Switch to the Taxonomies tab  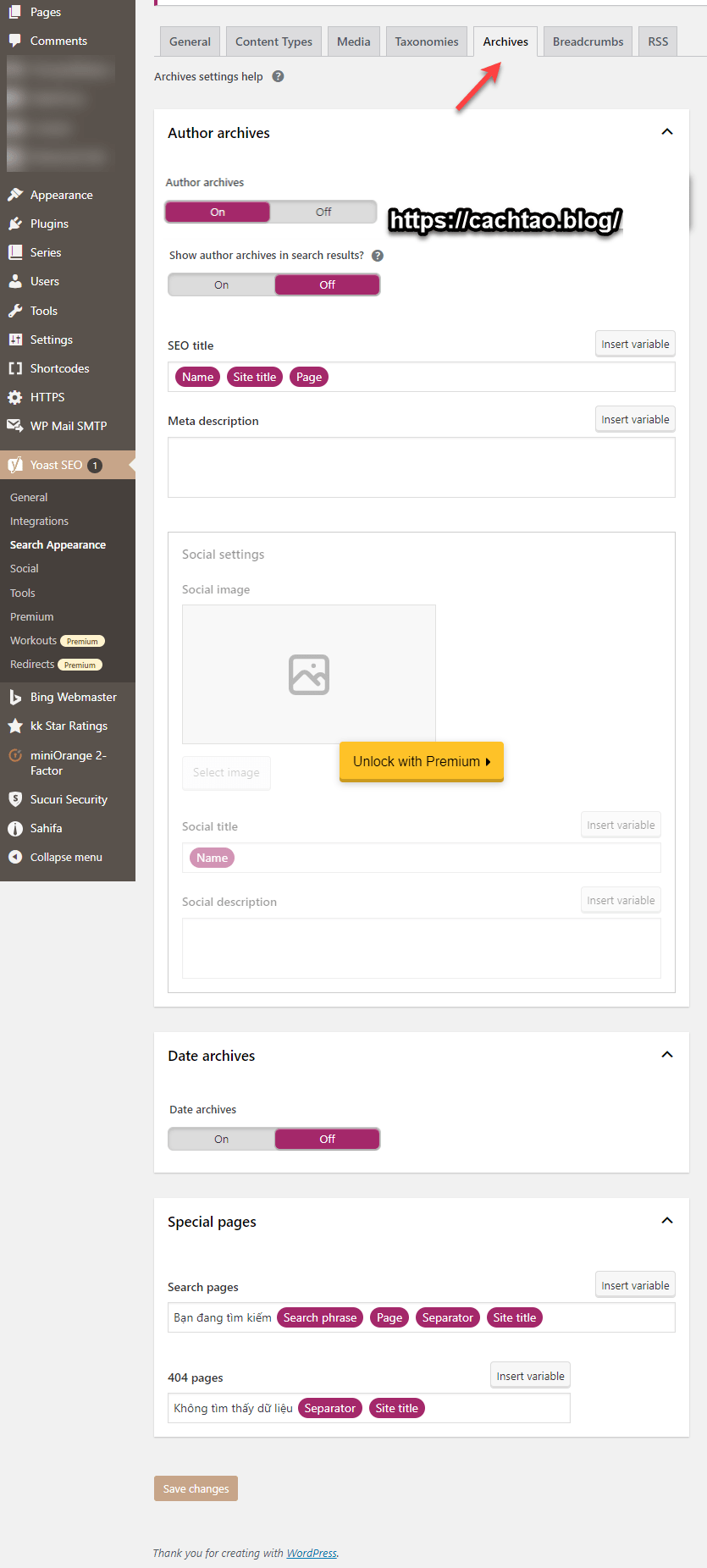(x=427, y=41)
